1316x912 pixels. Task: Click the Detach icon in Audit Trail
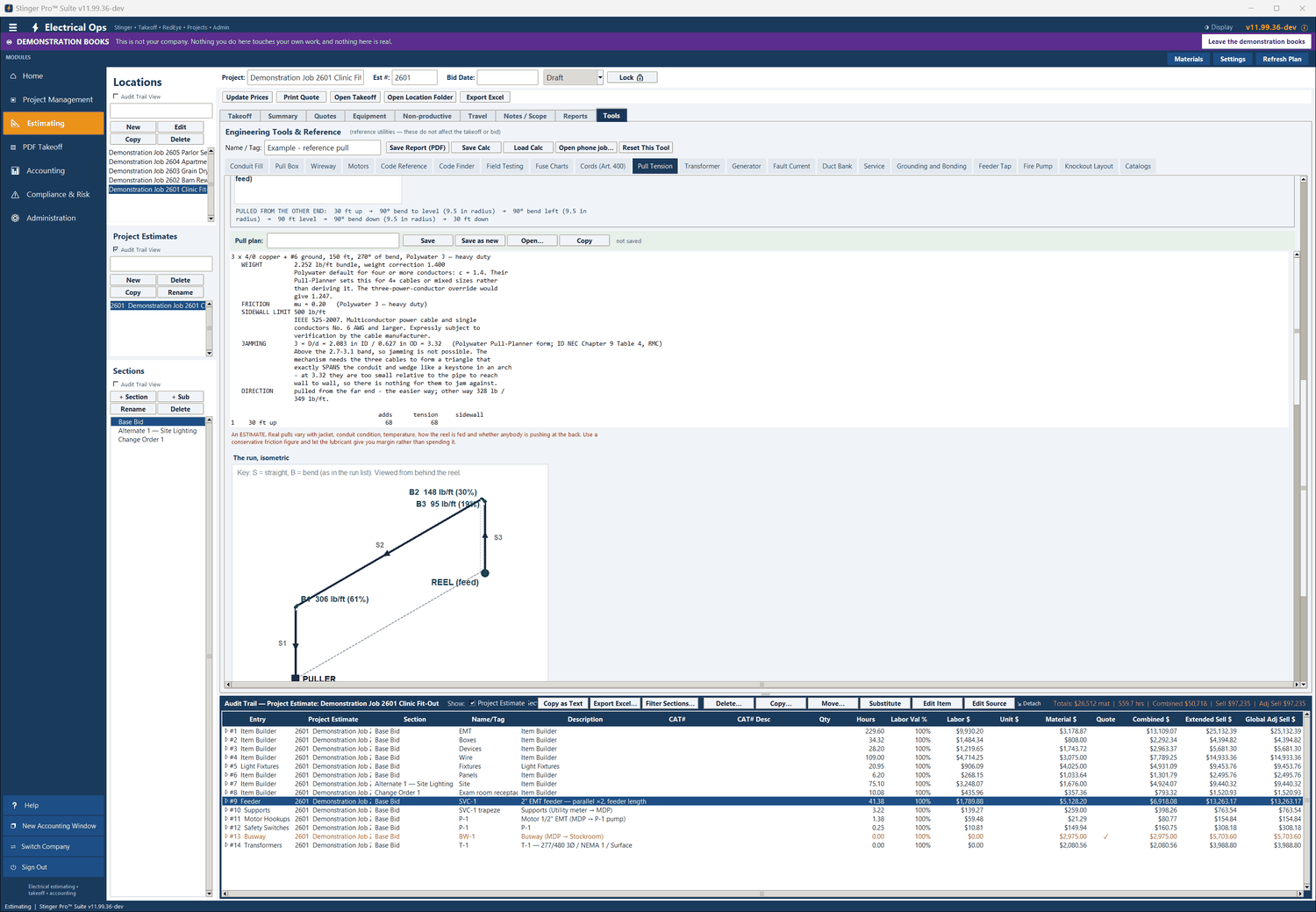point(1019,704)
